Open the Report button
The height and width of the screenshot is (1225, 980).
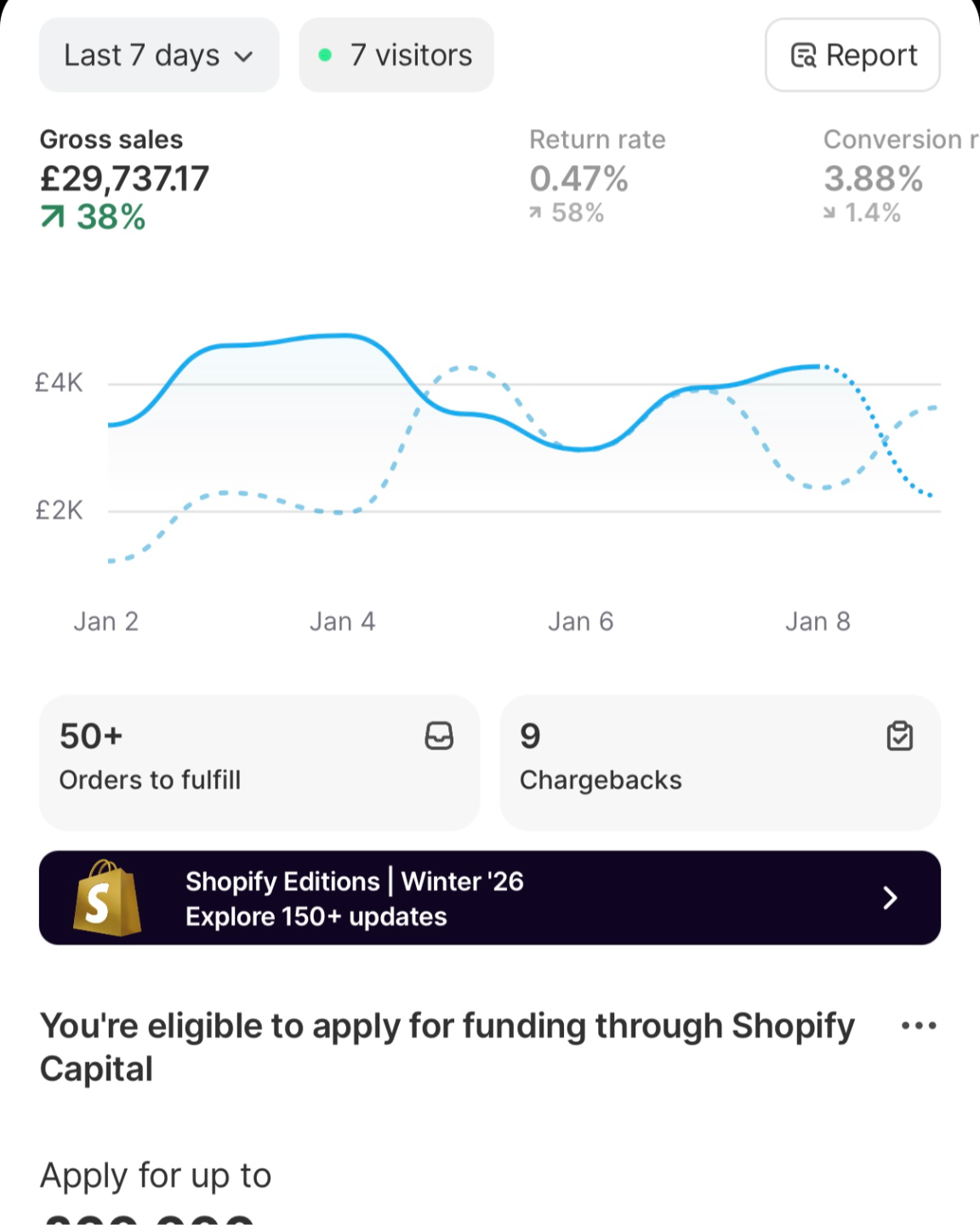pyautogui.click(x=852, y=55)
